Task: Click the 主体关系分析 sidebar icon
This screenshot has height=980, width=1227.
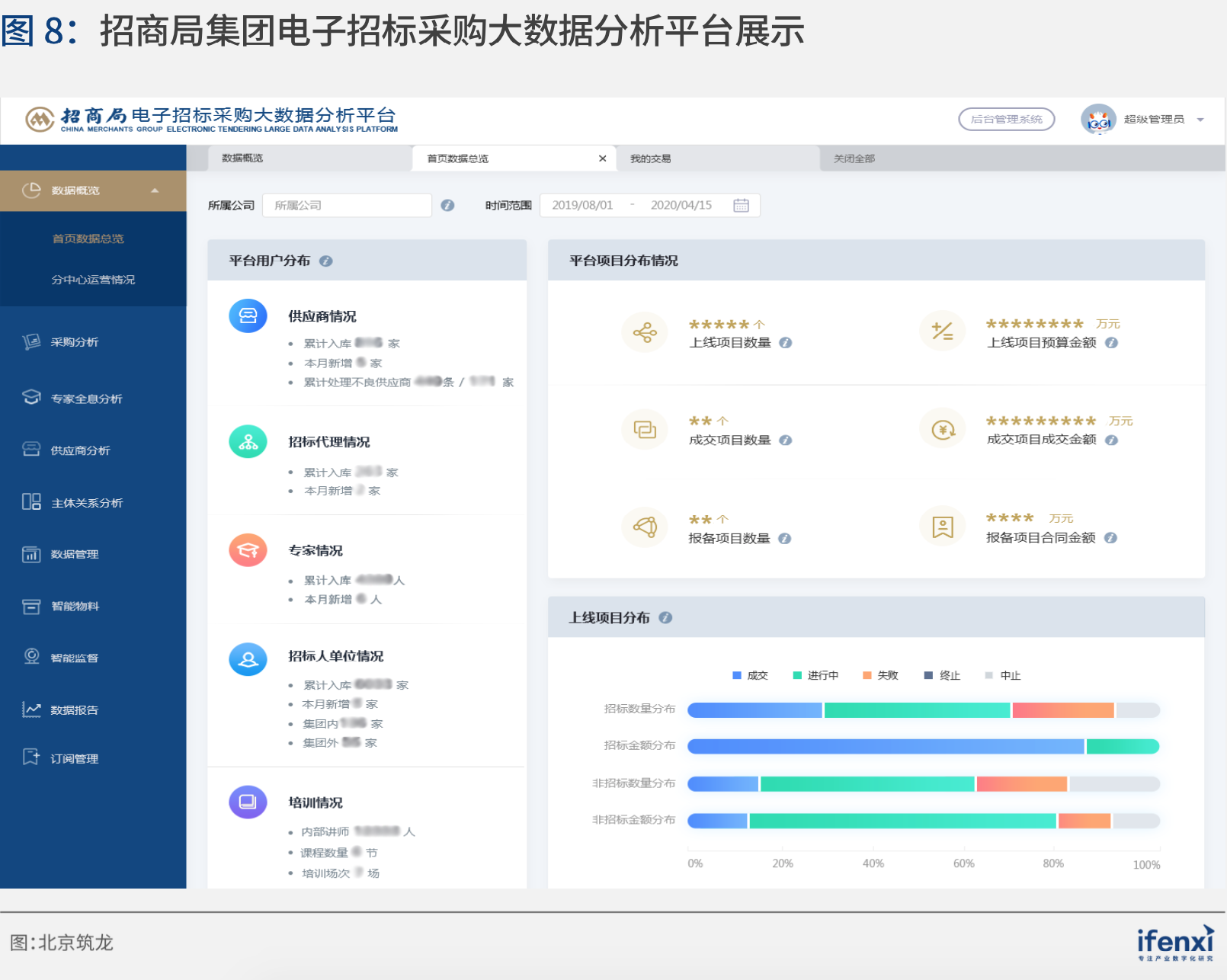Action: pyautogui.click(x=31, y=501)
